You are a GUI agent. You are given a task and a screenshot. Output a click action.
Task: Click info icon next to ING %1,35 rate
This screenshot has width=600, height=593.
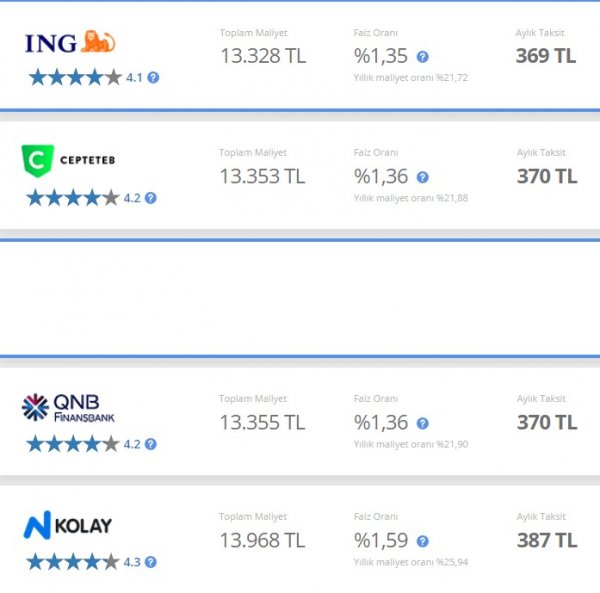click(422, 57)
